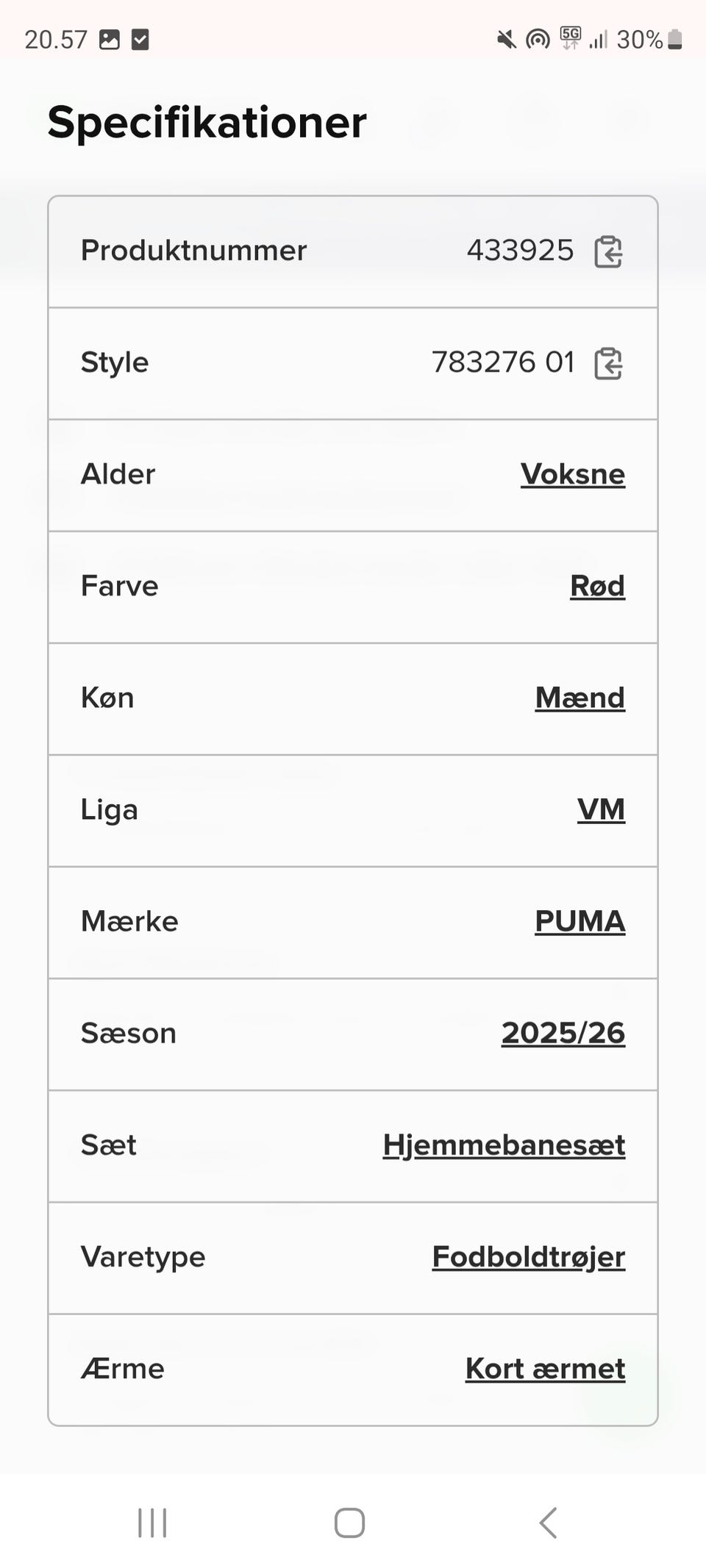
Task: Go to the PUMA brand link
Action: pyautogui.click(x=580, y=921)
